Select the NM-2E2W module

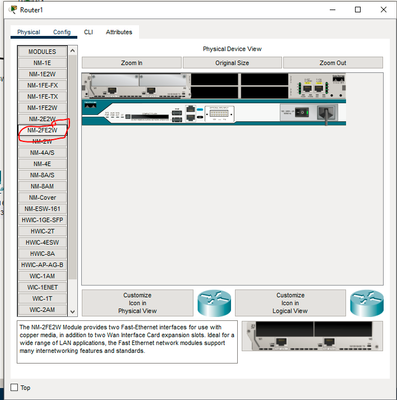(42, 119)
